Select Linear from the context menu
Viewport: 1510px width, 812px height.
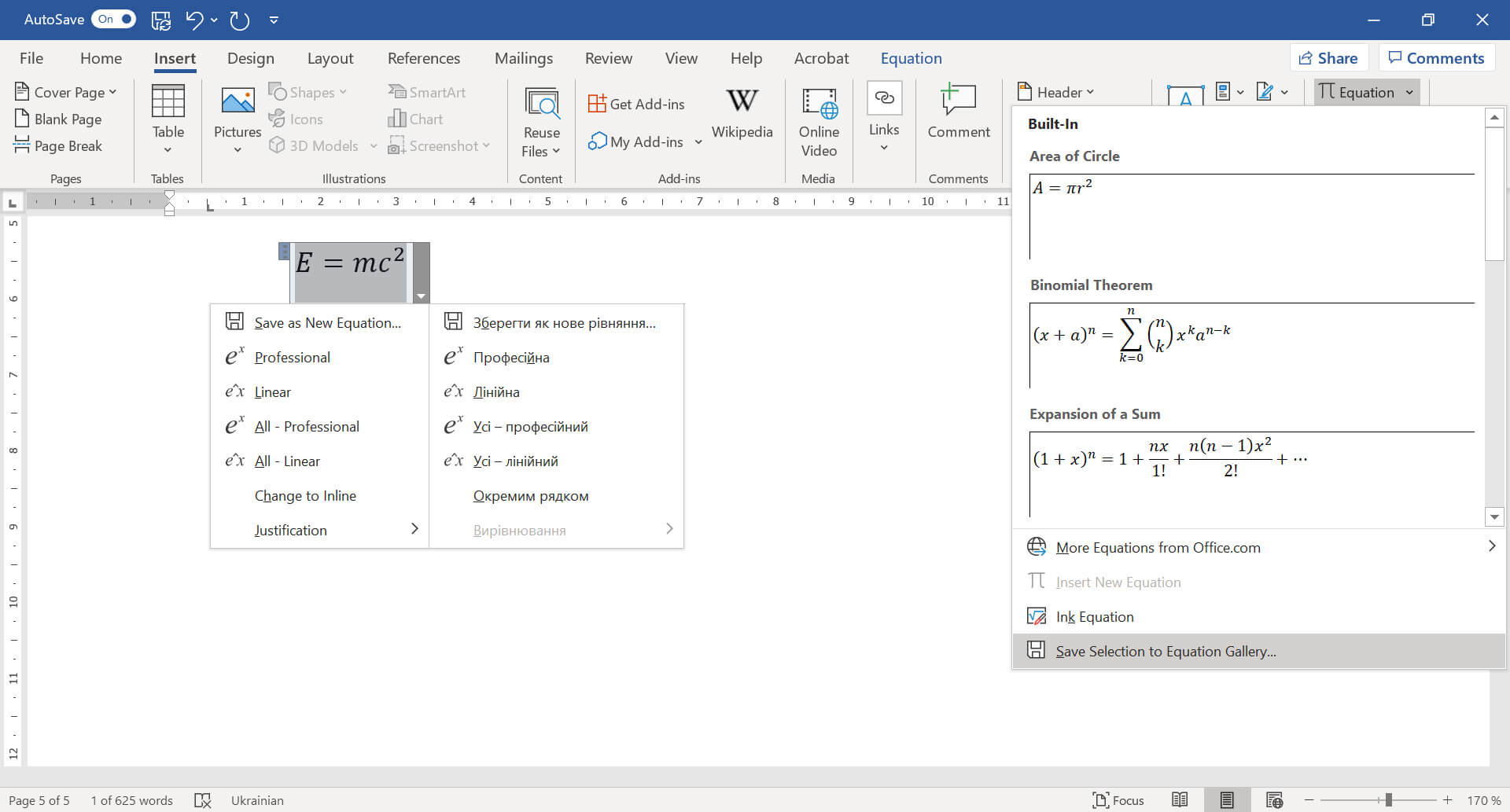pos(272,392)
